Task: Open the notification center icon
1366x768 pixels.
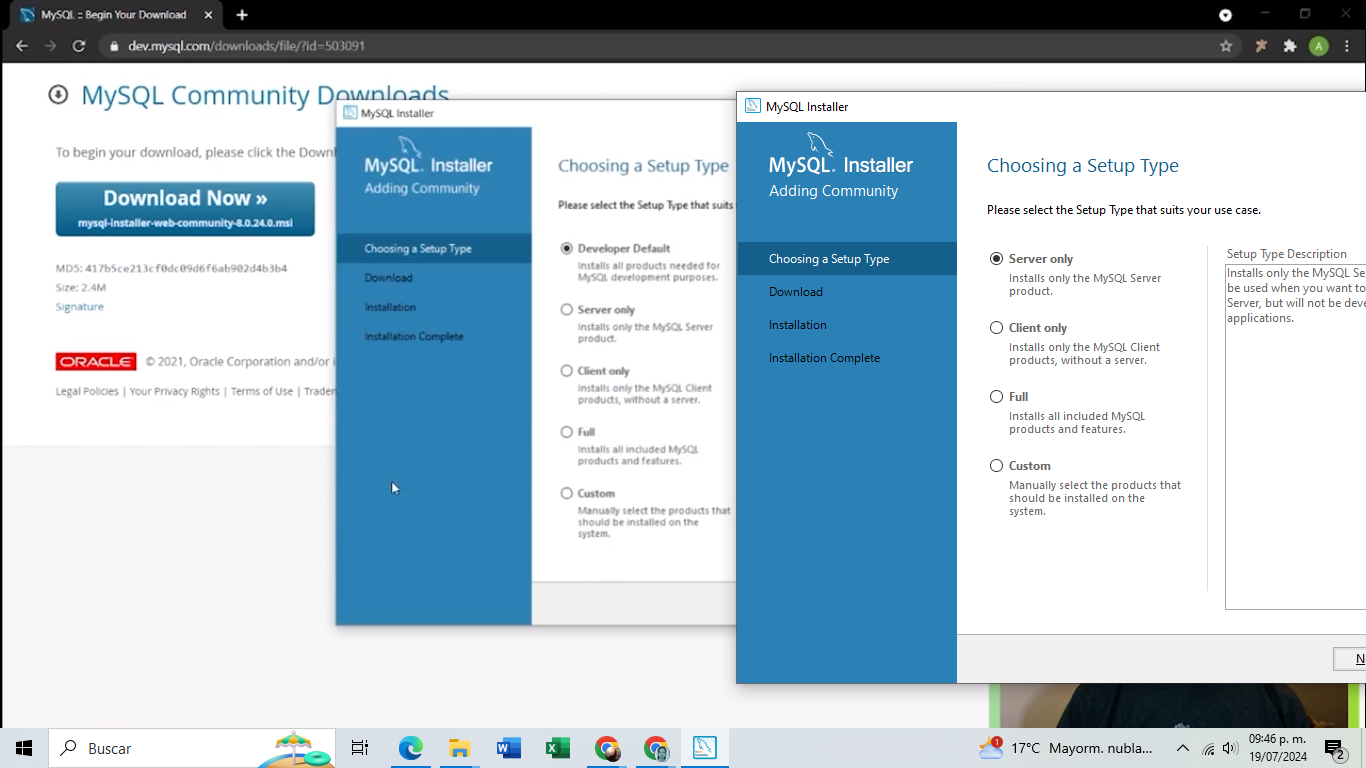Action: 1335,749
